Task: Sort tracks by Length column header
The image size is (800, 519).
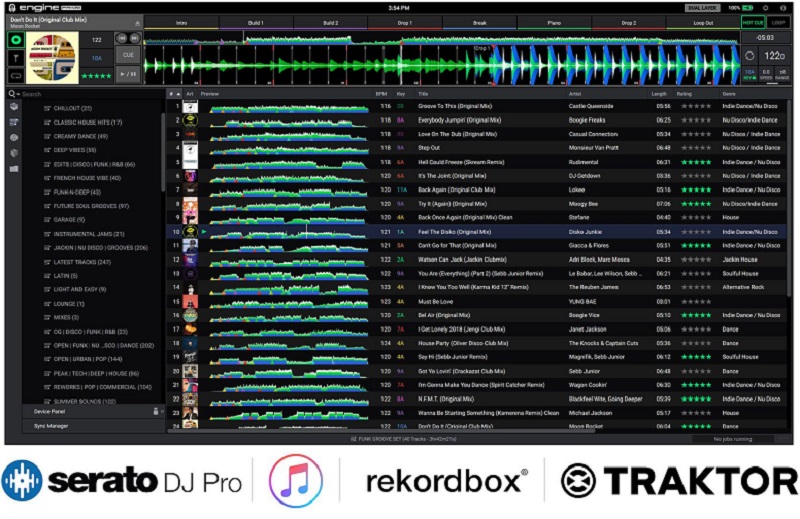Action: [659, 94]
